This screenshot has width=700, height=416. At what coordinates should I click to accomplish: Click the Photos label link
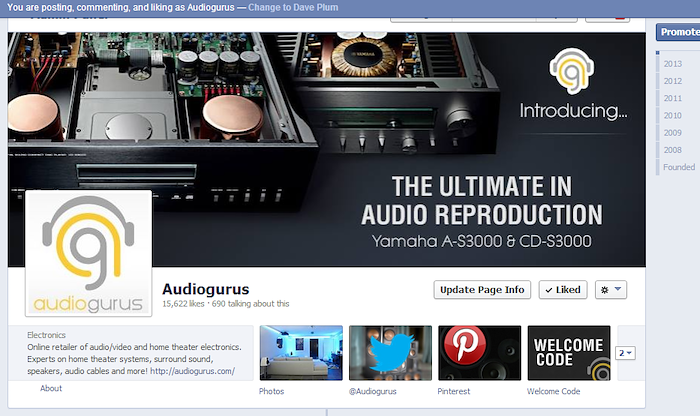(271, 391)
